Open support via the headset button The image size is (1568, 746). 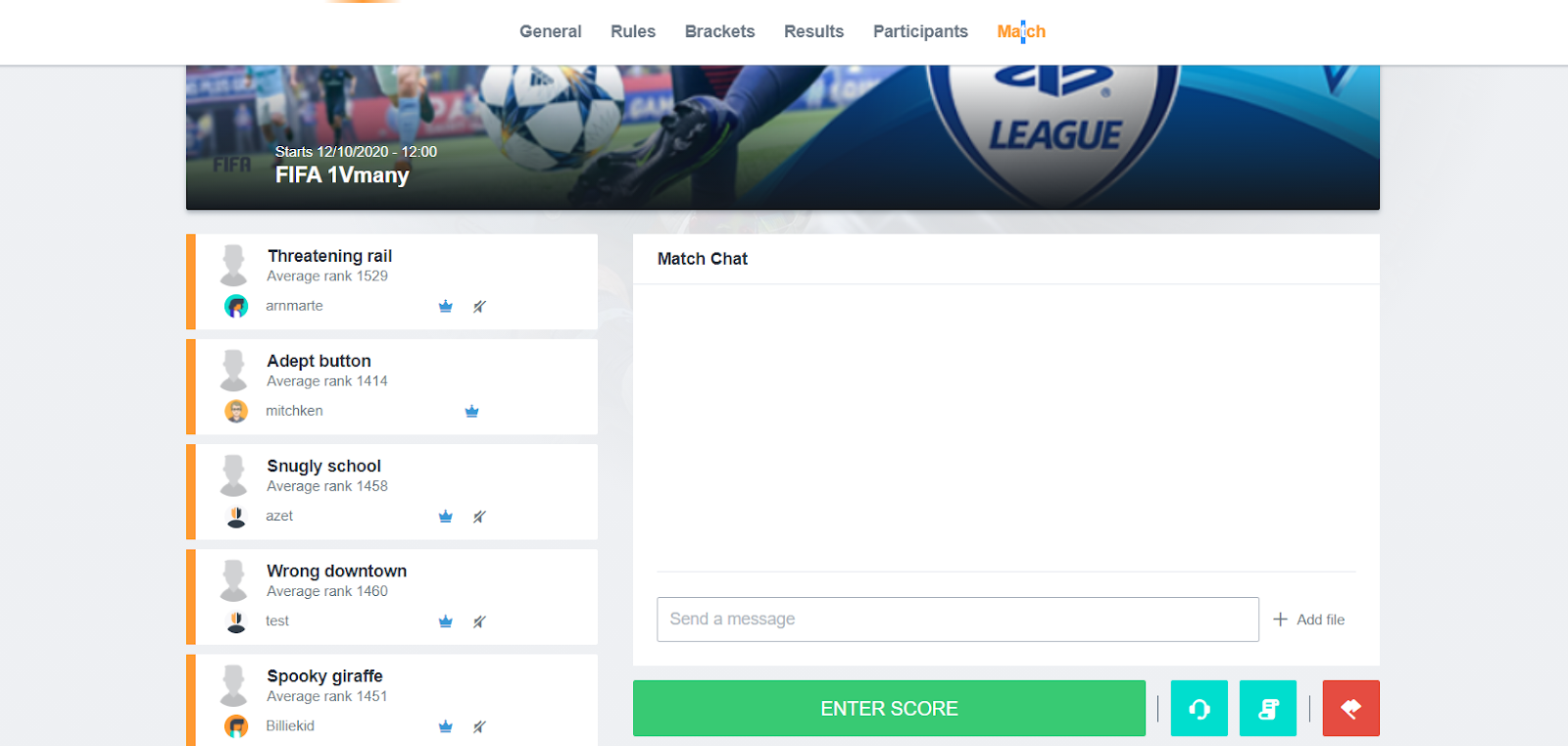[x=1200, y=708]
